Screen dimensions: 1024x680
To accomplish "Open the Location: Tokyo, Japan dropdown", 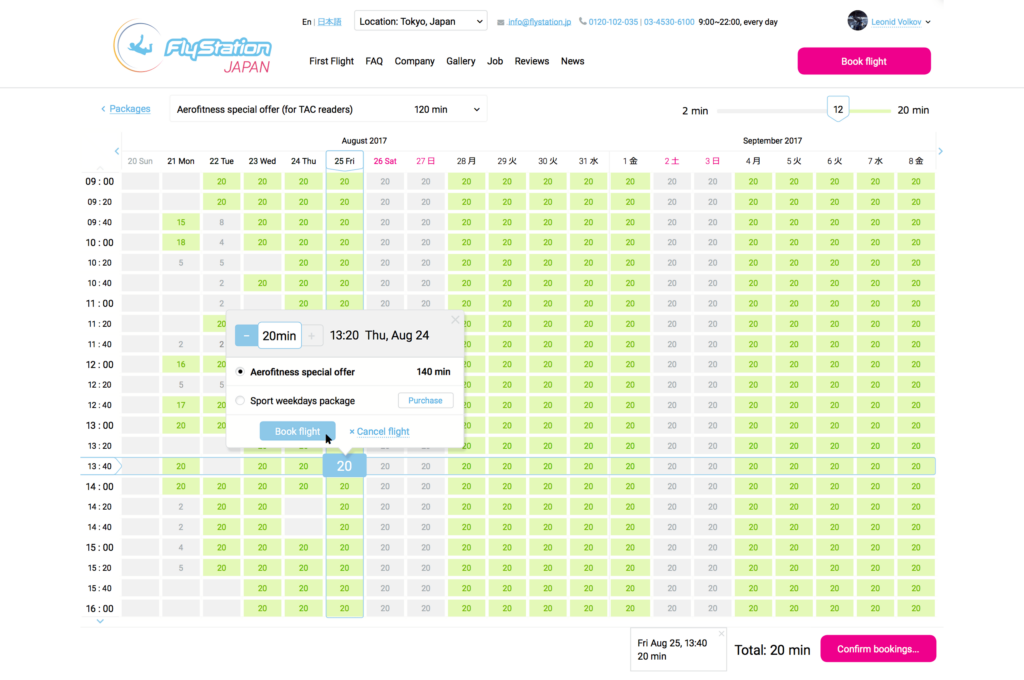I will (420, 21).
